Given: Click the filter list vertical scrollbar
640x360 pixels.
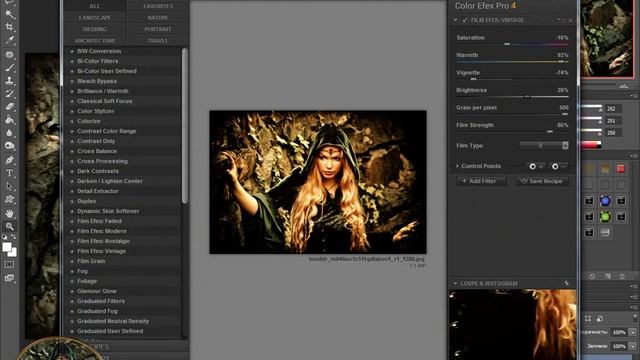Looking at the screenshot, I should coord(185,126).
